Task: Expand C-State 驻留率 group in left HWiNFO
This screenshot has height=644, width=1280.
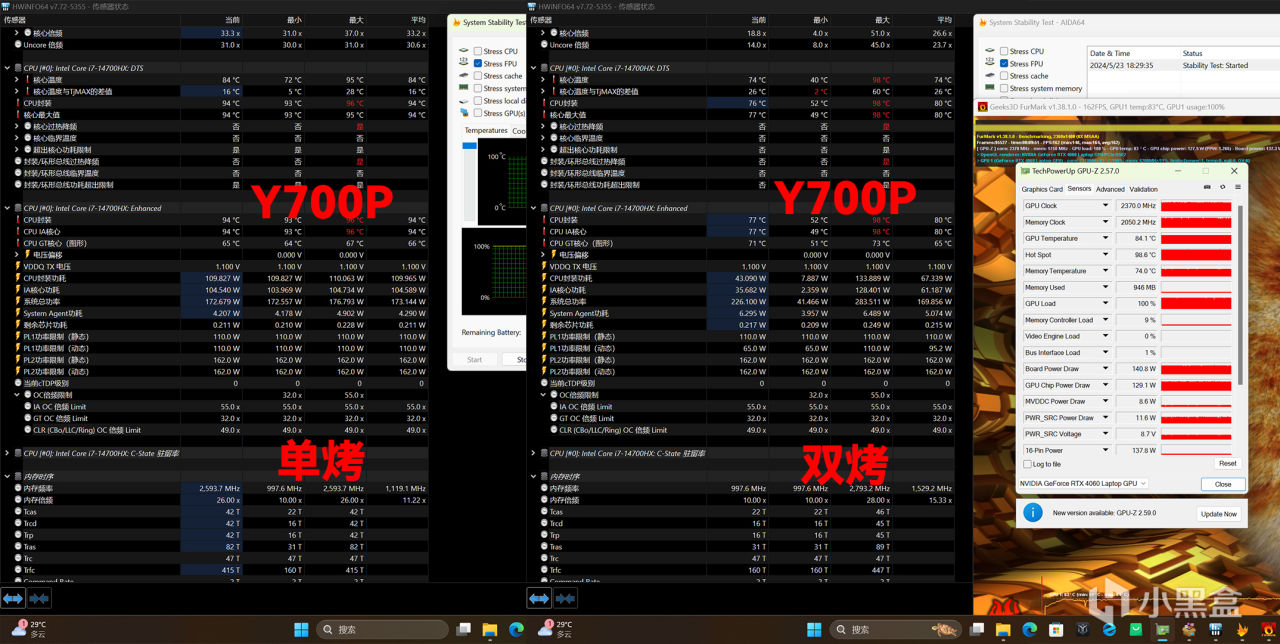Action: [x=8, y=453]
